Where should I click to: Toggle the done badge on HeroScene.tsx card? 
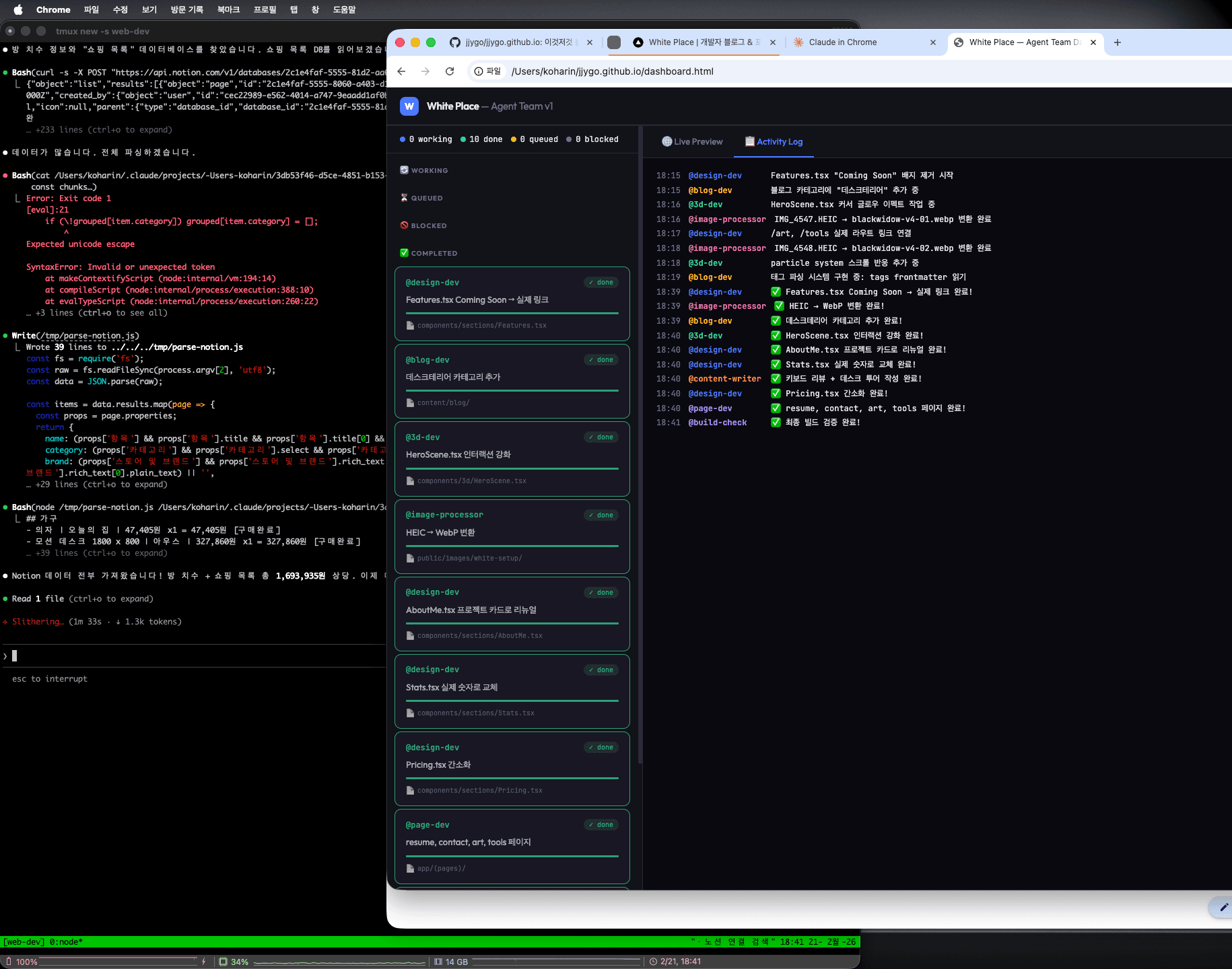(x=601, y=437)
